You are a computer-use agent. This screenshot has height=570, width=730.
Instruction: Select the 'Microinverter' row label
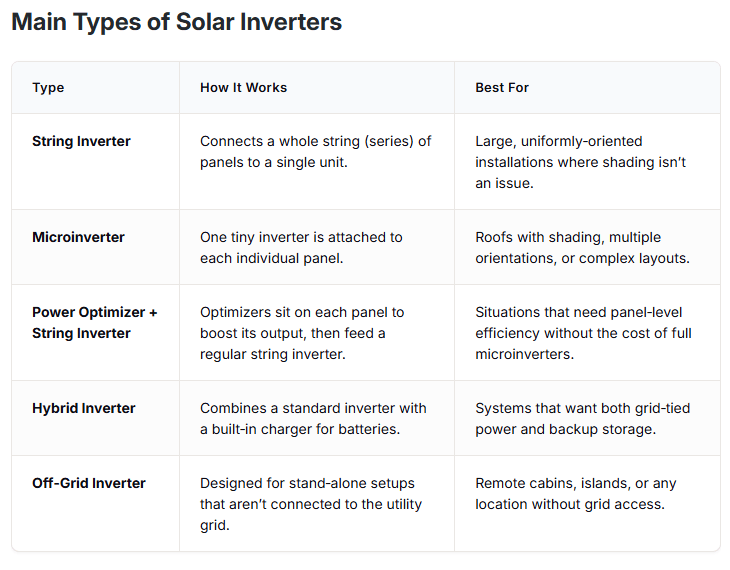coord(79,238)
